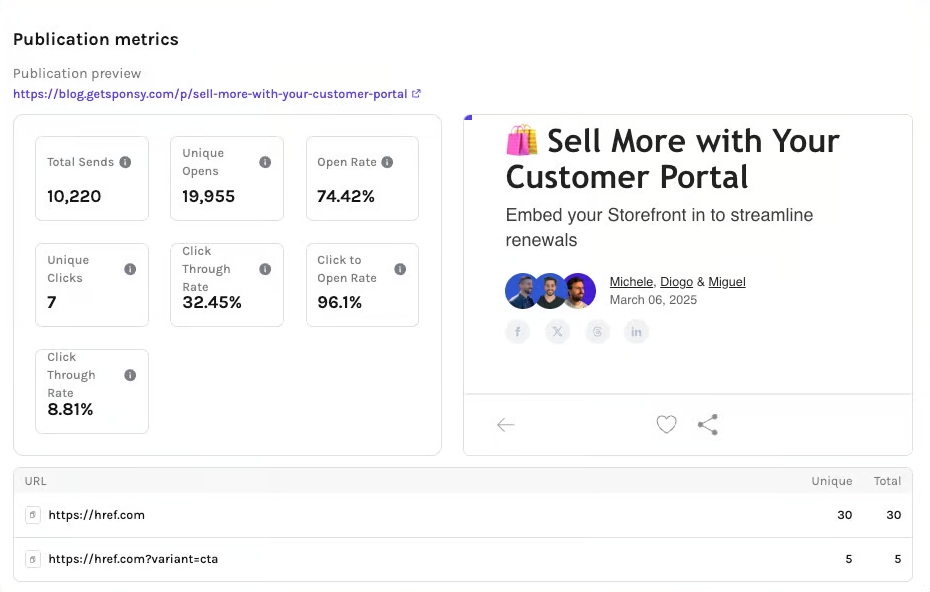930x592 pixels.
Task: Click info icon beside 8.81% Click Through Rate
Action: tap(130, 375)
